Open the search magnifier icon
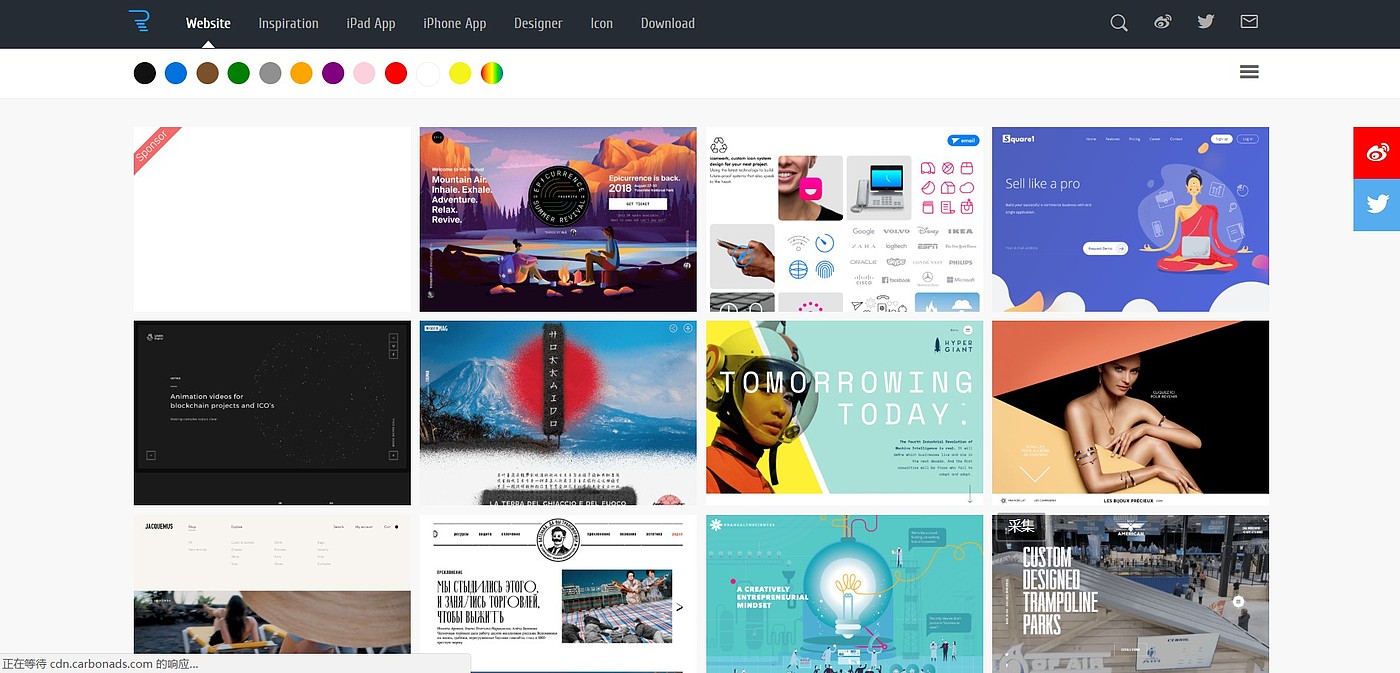This screenshot has width=1400, height=673. pos(1119,22)
